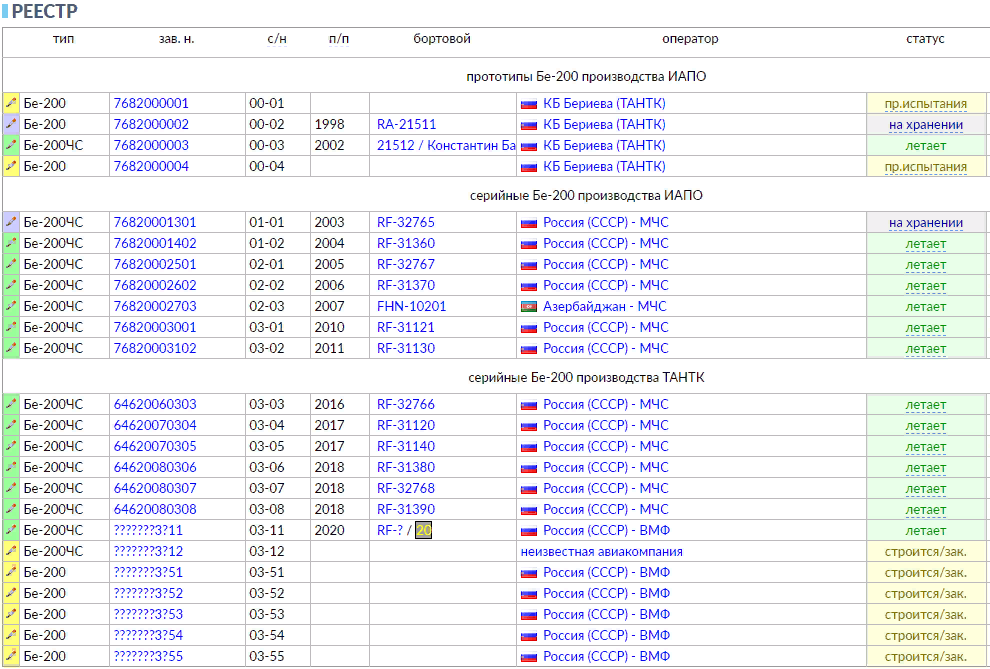Open the serial link ???????3?11
990x669 pixels.
(148, 530)
